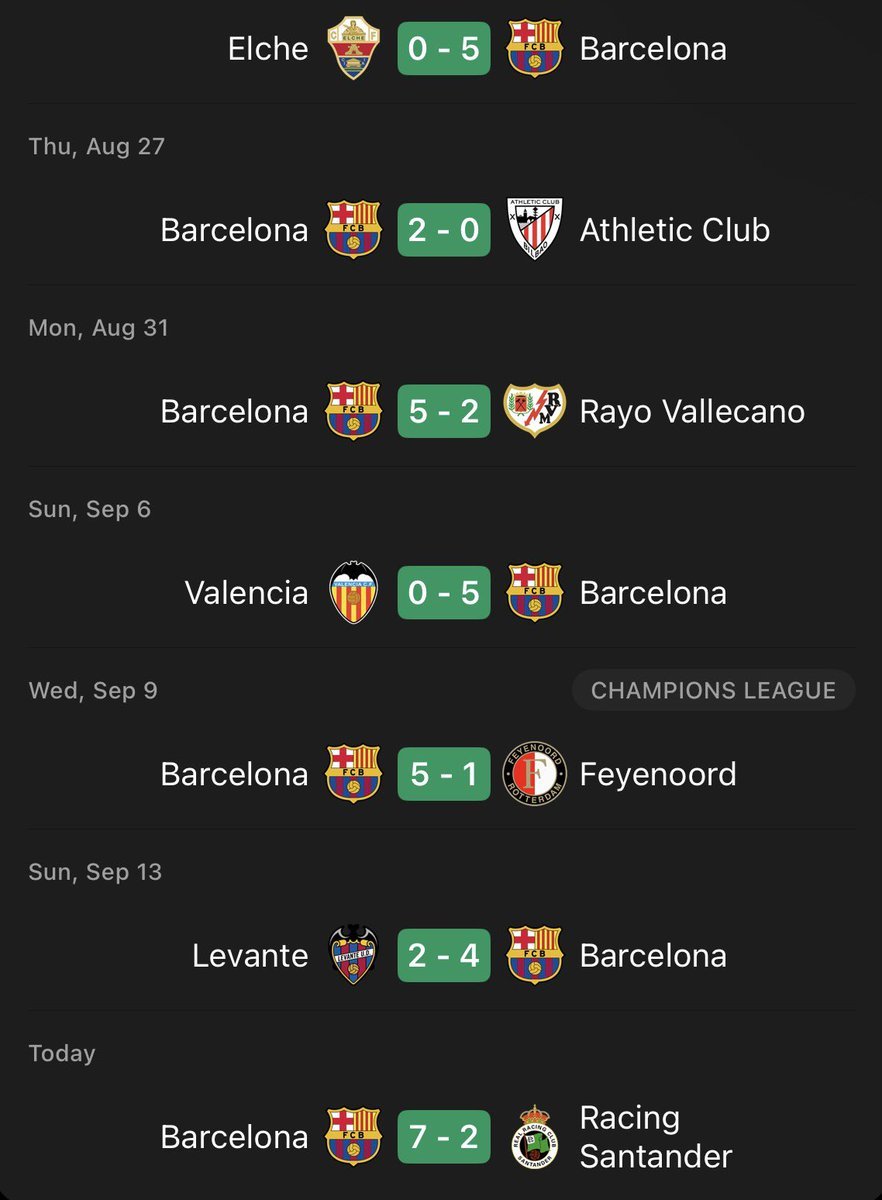Tap the Racing Santander crest

tap(535, 1137)
